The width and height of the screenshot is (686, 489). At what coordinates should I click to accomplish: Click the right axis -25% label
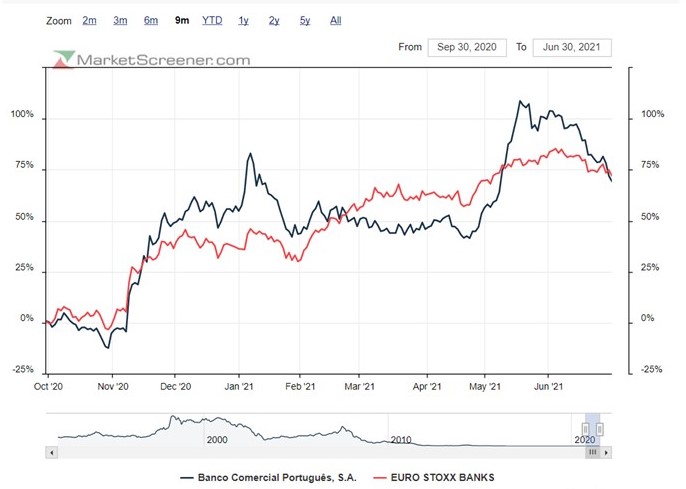coord(651,370)
